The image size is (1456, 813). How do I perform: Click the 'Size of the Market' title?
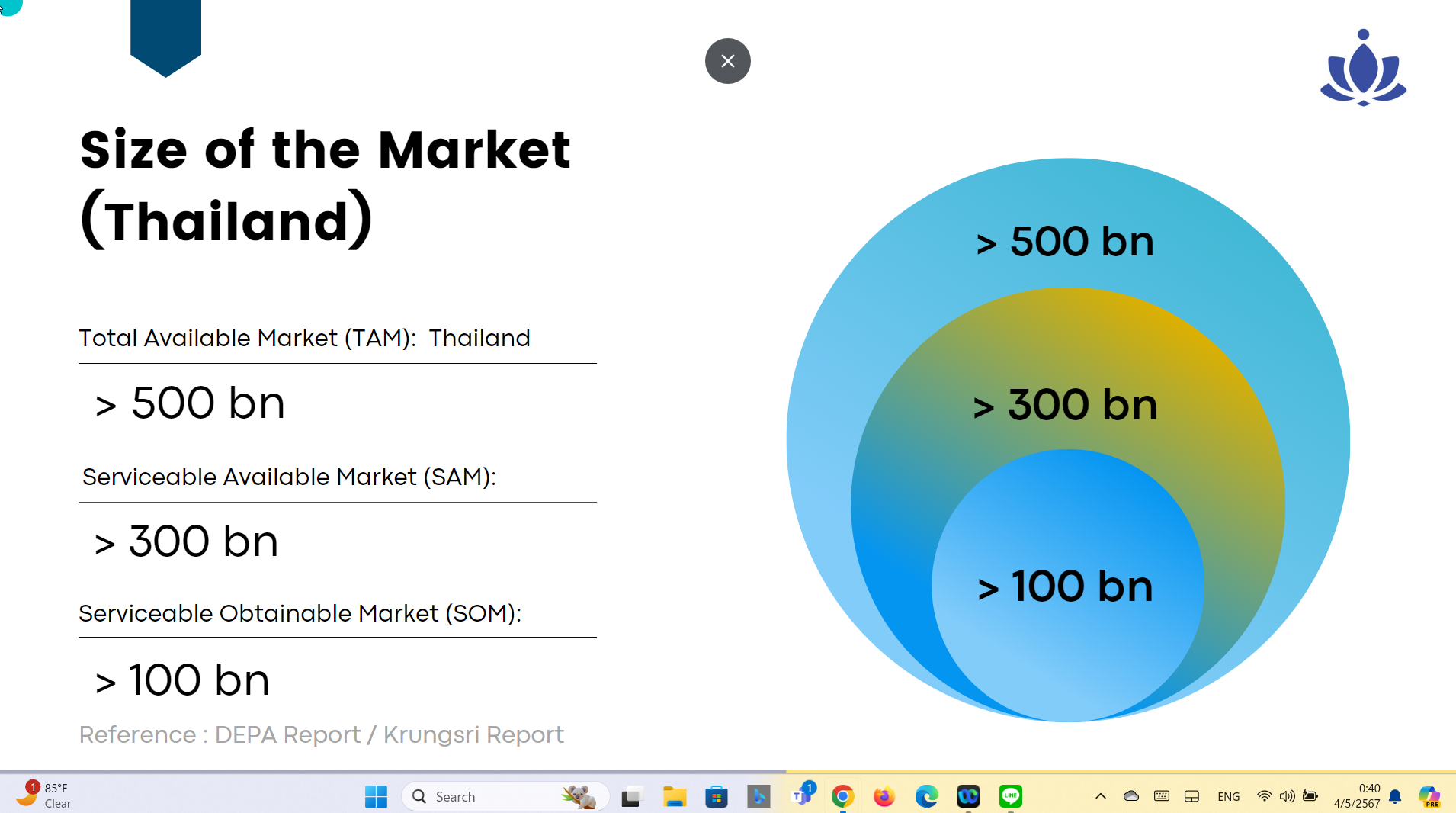(x=325, y=149)
